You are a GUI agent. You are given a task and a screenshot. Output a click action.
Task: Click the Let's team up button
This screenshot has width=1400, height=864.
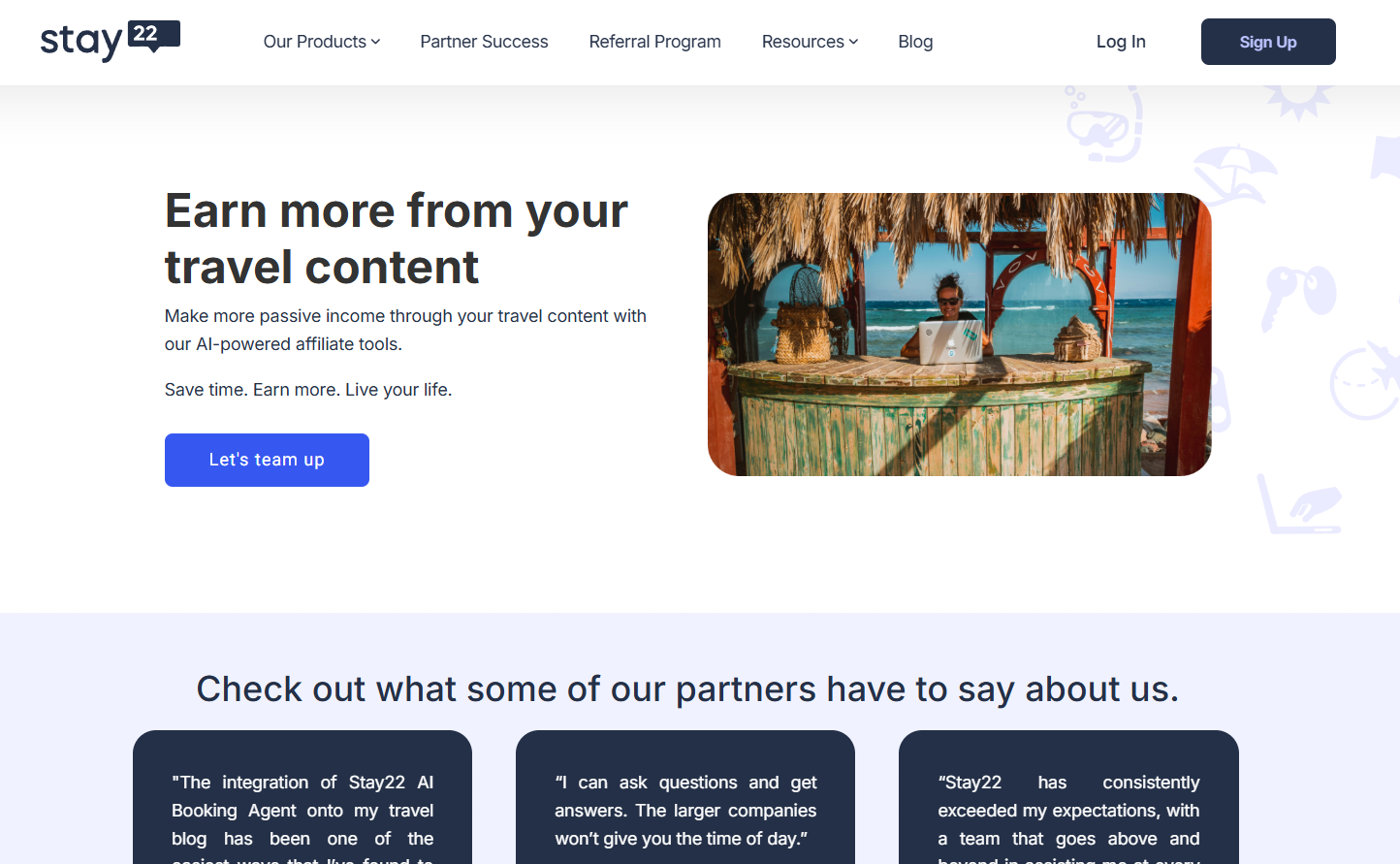[267, 460]
